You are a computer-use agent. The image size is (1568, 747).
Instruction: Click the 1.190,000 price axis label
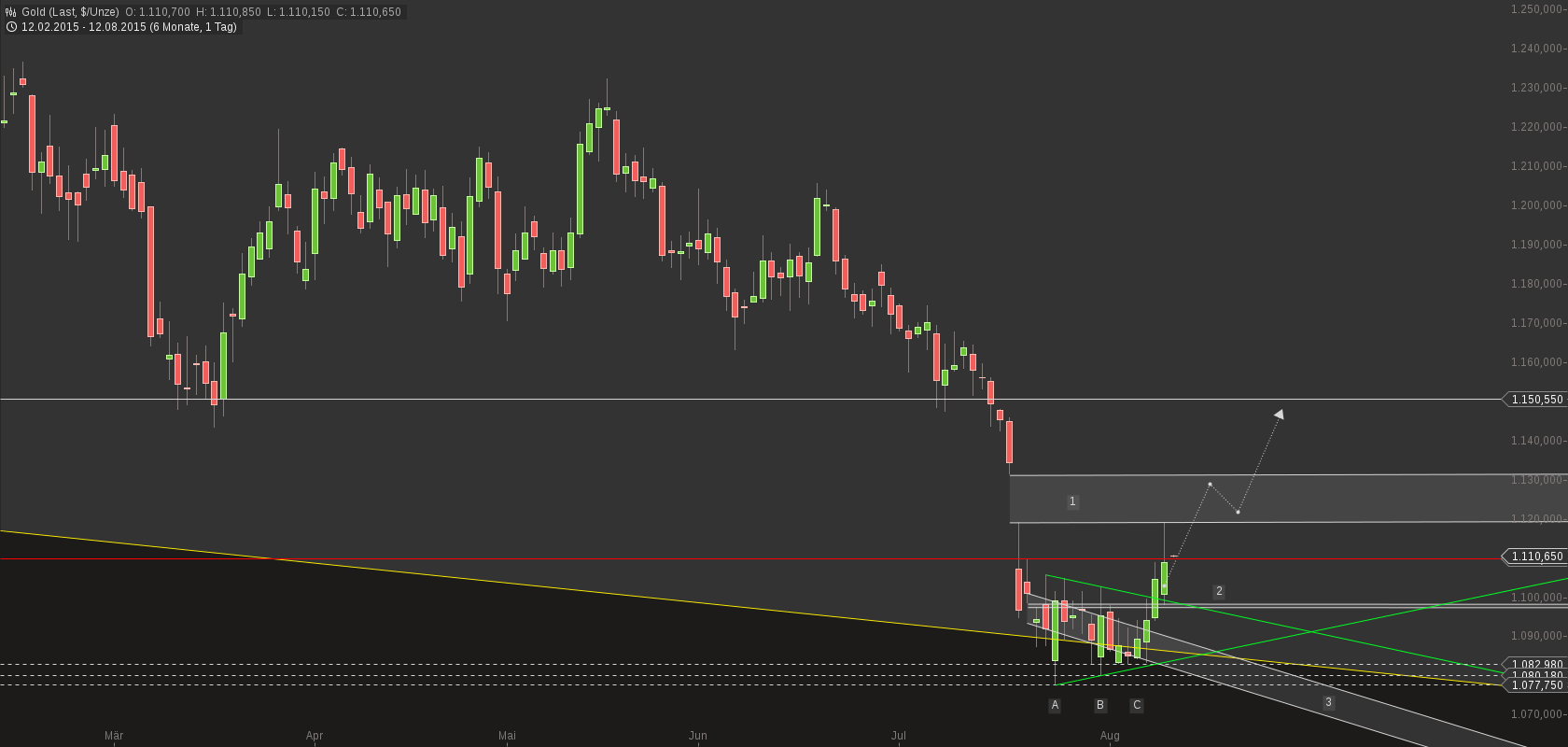[1537, 245]
